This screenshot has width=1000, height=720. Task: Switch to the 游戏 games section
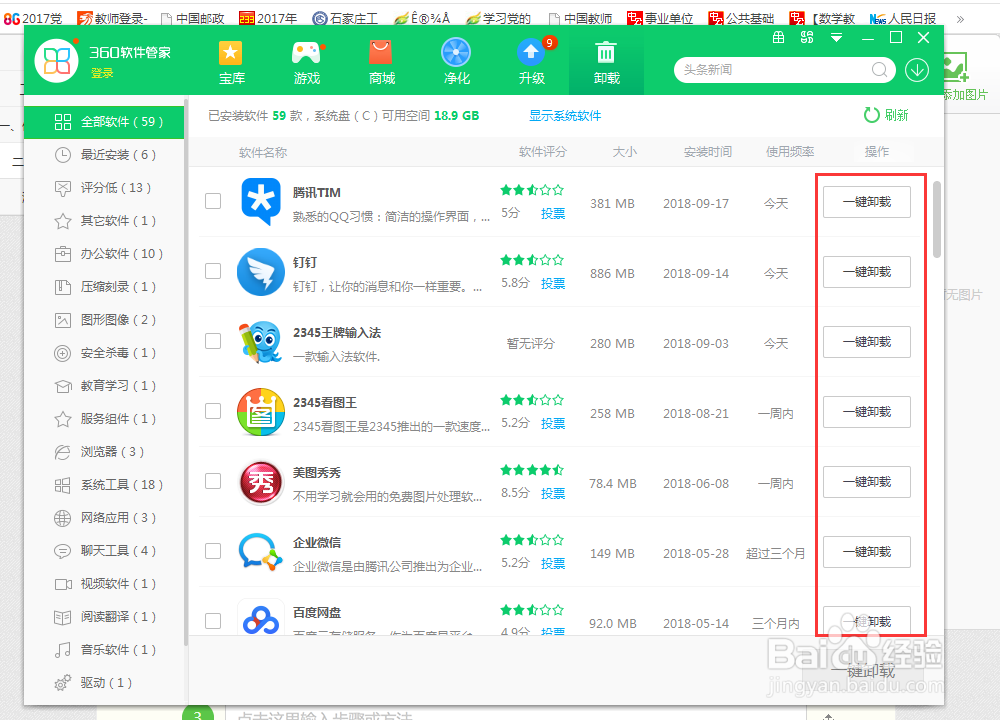[x=306, y=62]
